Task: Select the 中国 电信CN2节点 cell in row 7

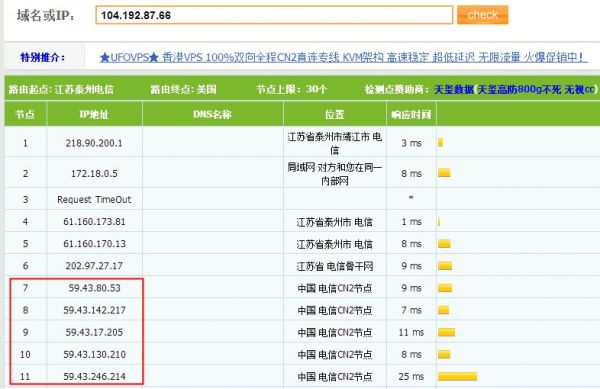Action: click(335, 288)
